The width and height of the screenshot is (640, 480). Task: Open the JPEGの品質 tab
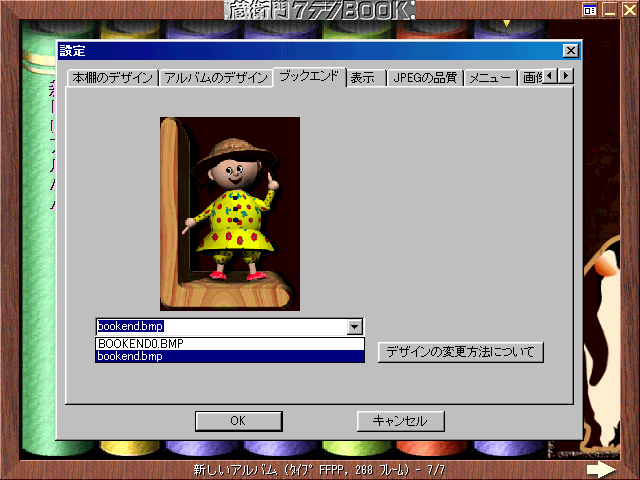pyautogui.click(x=424, y=78)
